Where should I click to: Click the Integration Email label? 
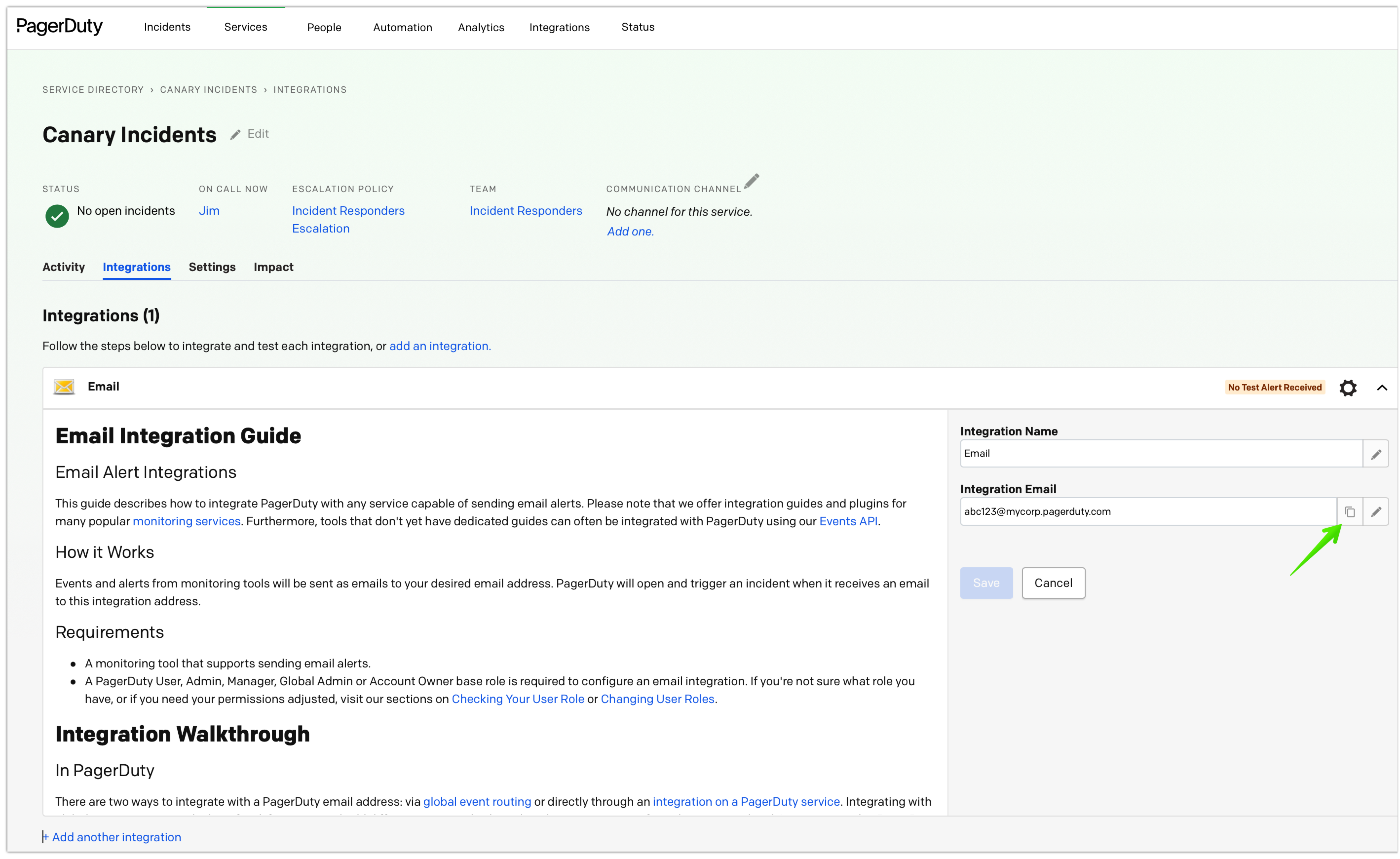(1008, 489)
